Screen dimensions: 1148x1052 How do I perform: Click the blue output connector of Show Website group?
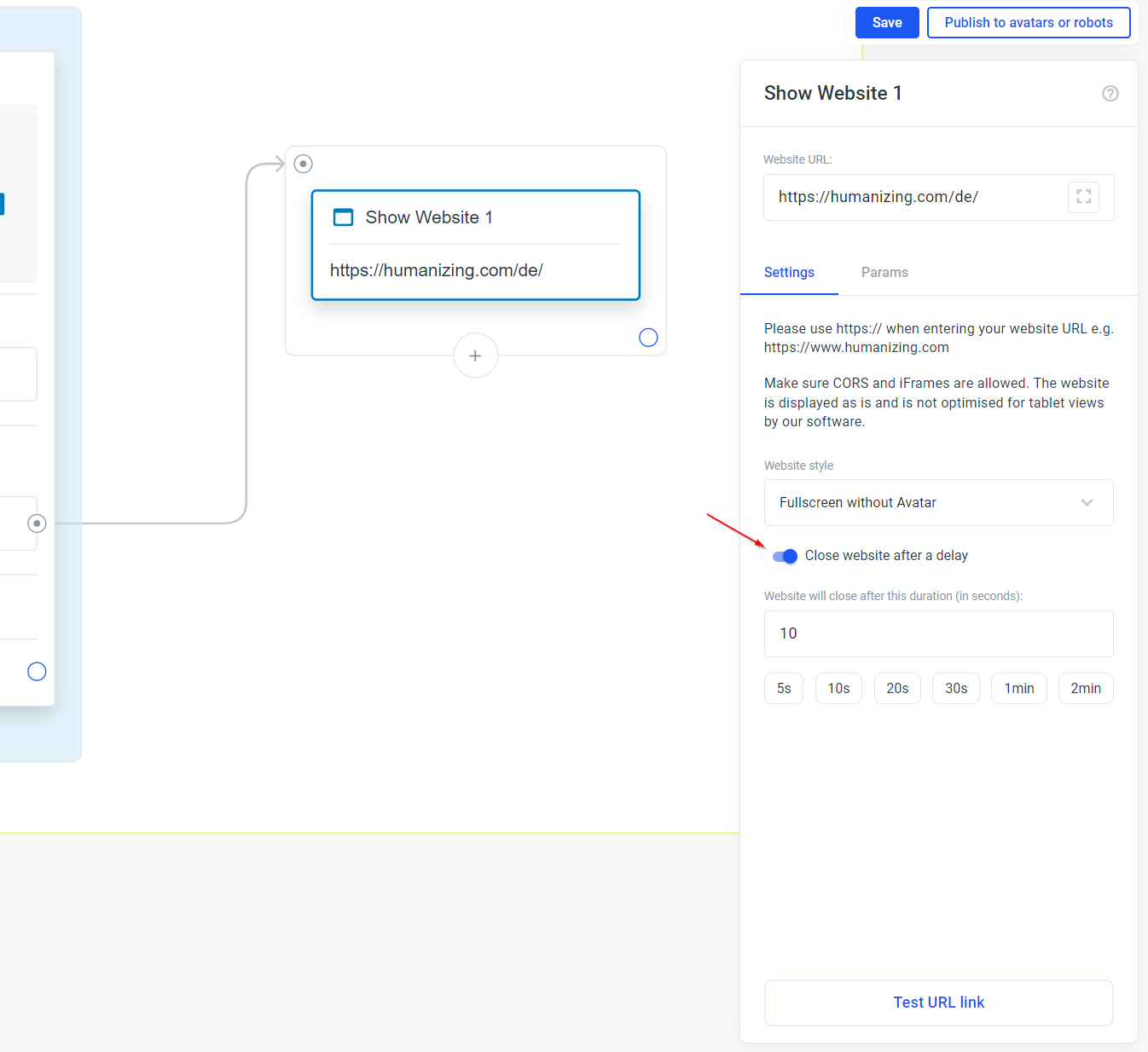click(648, 338)
